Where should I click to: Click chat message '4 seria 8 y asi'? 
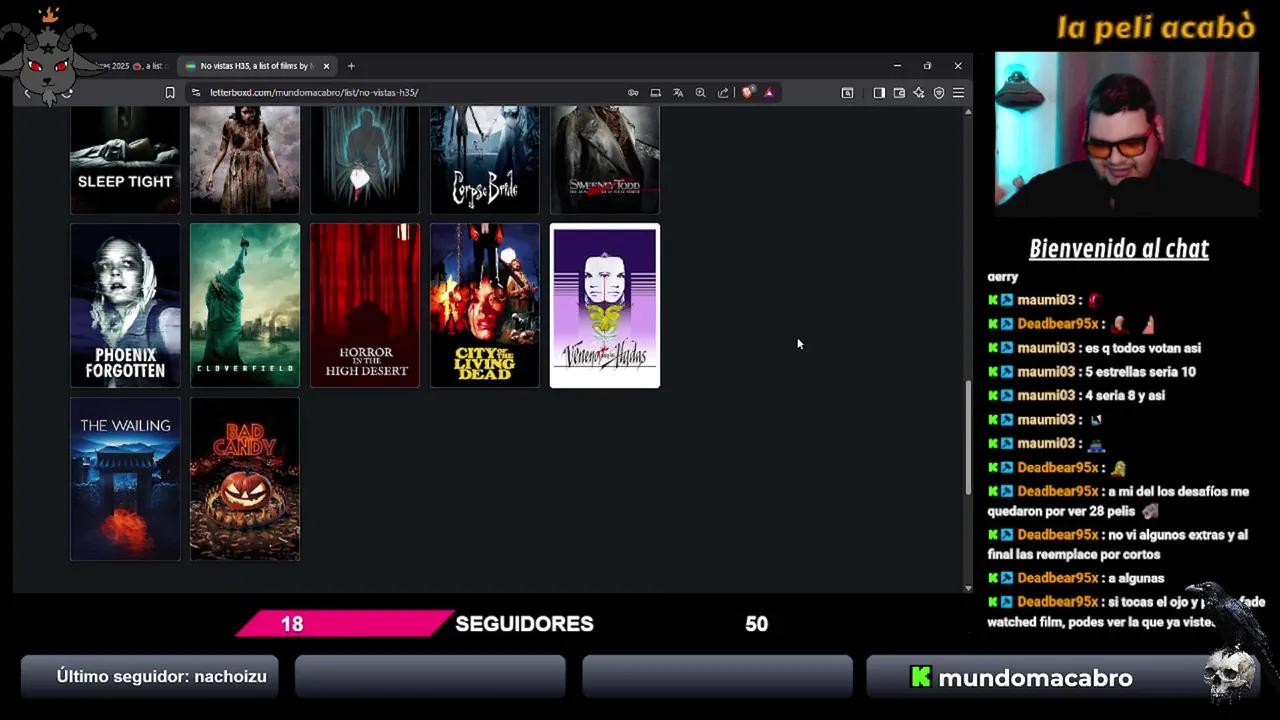[x=1124, y=396]
